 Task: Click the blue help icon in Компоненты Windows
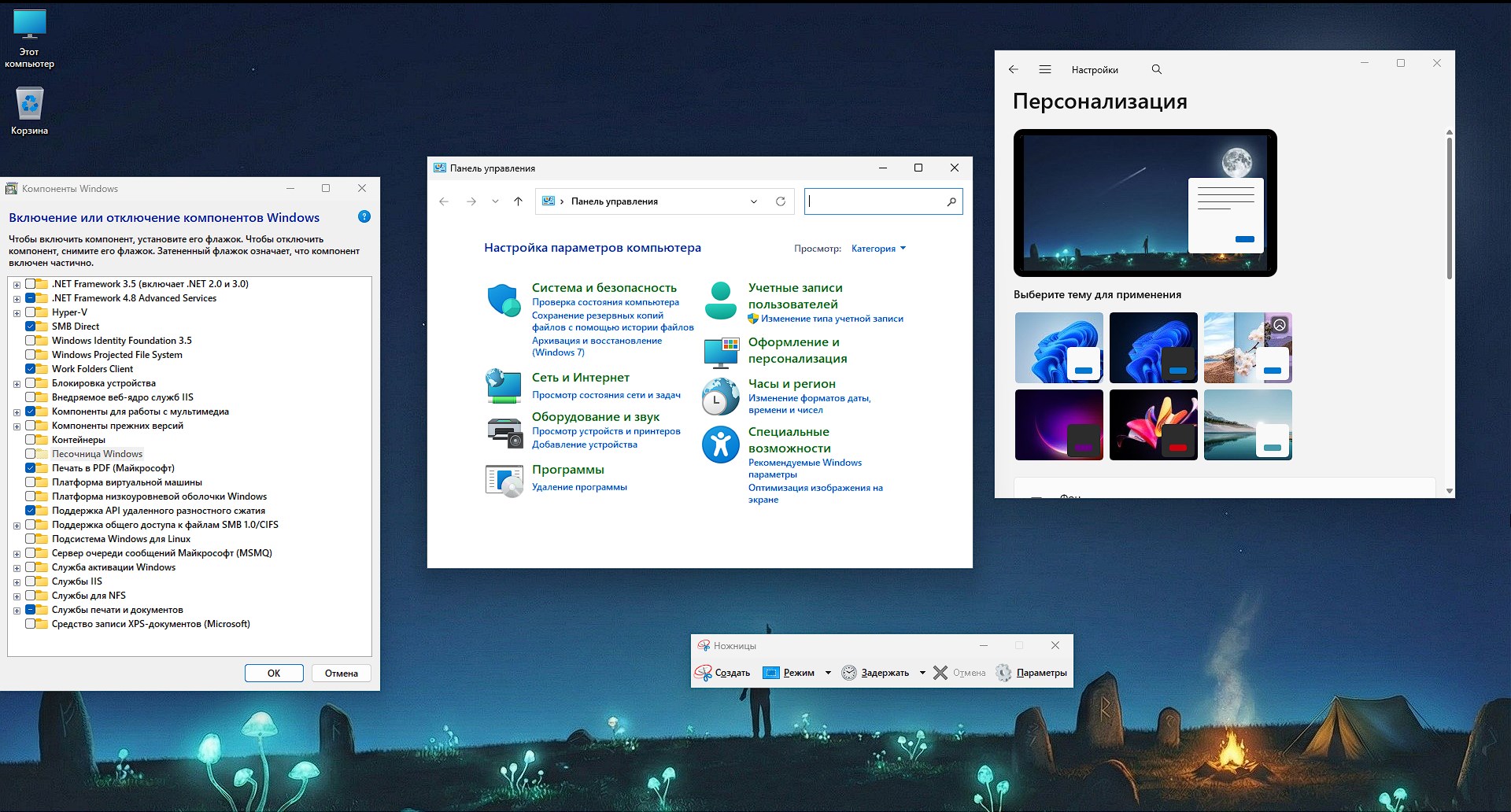click(364, 216)
